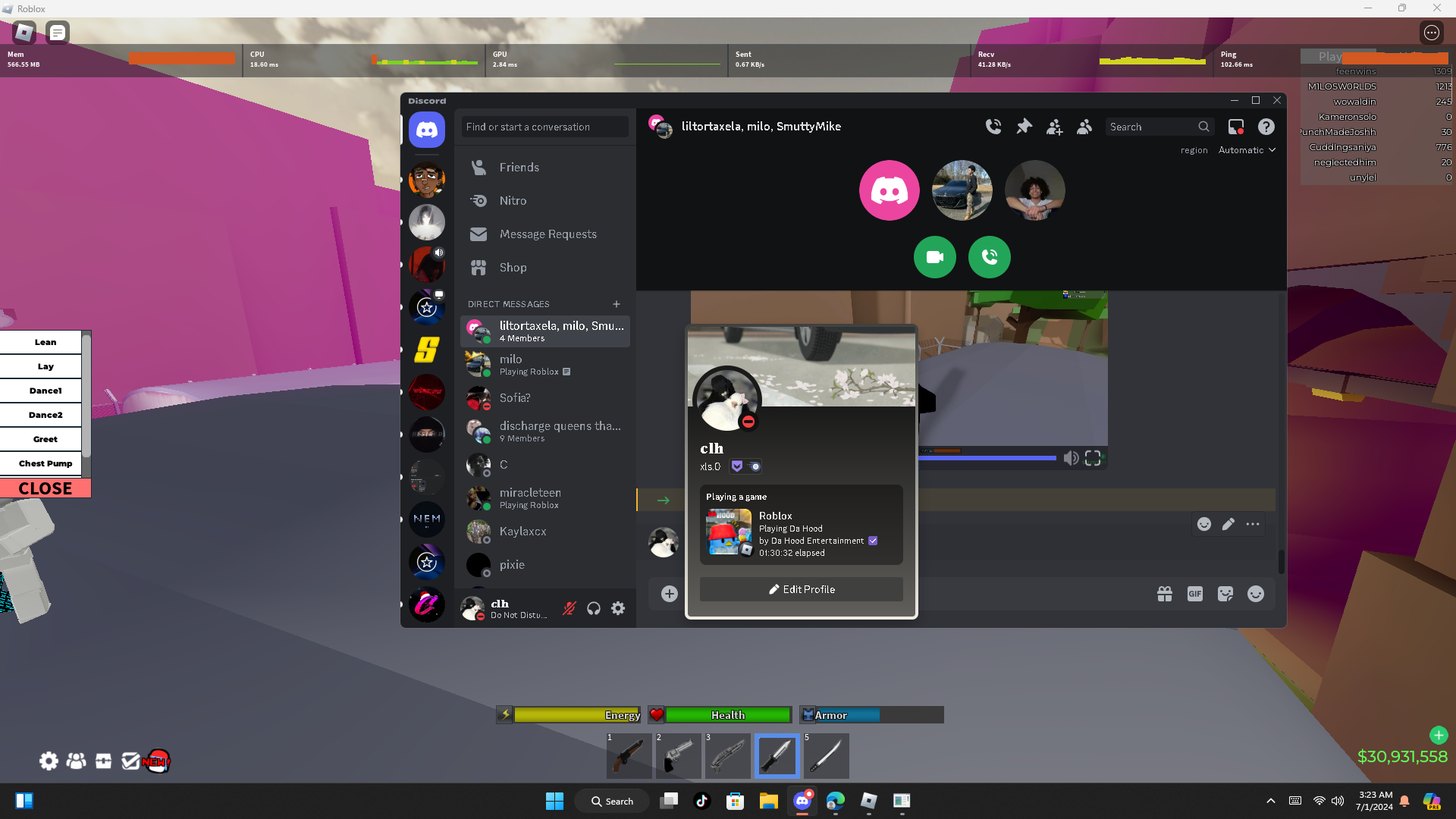
Task: Open more message options ellipsis
Action: point(1253,524)
